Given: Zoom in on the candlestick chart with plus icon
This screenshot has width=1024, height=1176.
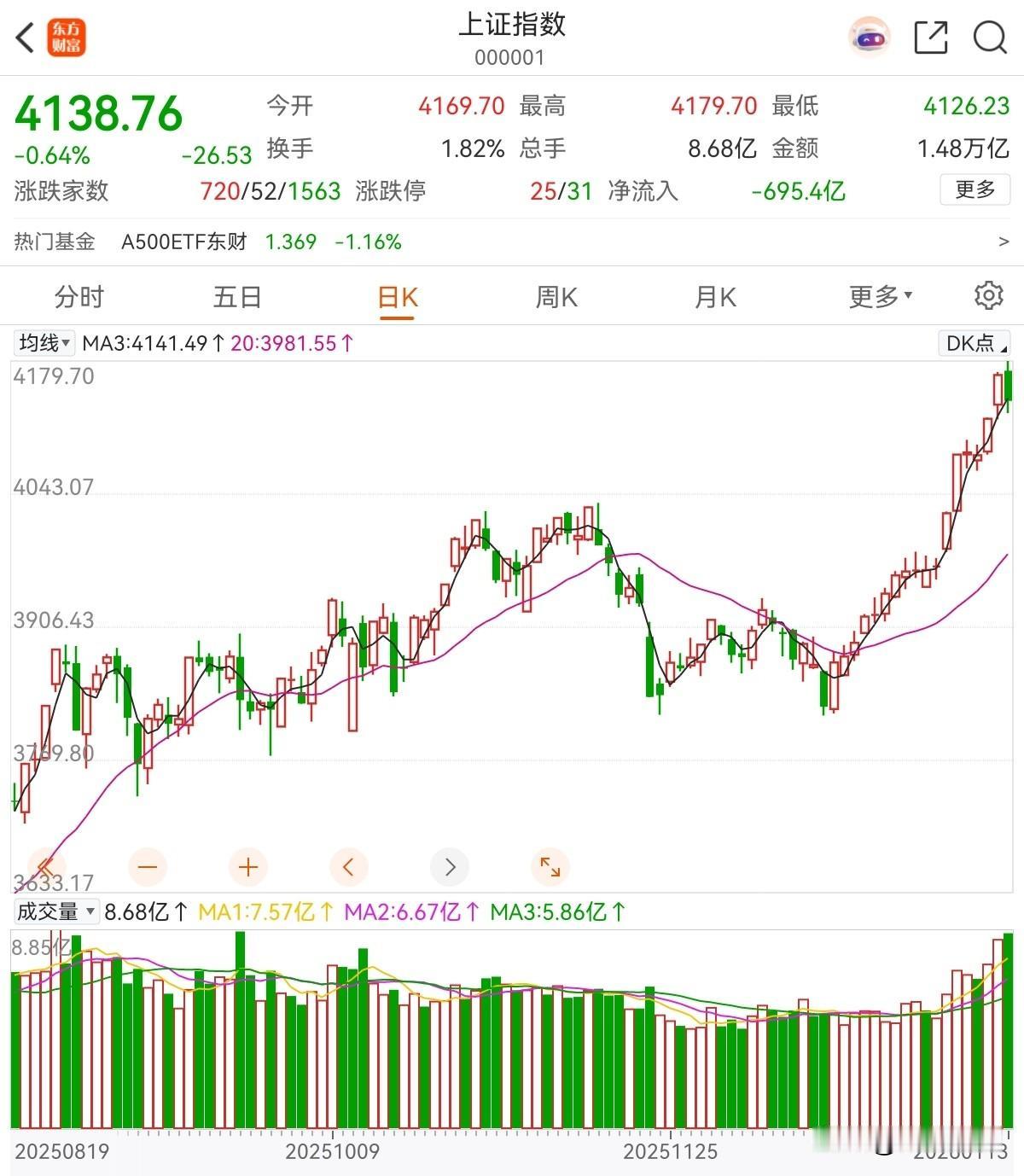Looking at the screenshot, I should click(x=247, y=867).
